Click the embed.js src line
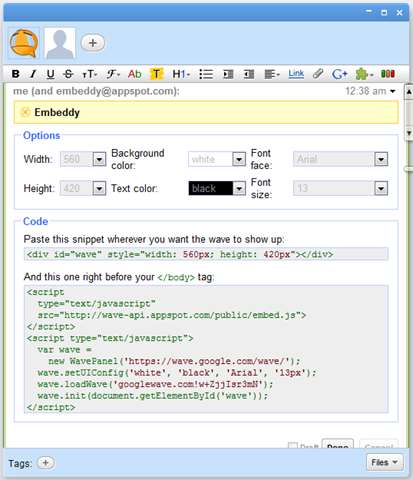This screenshot has width=413, height=480. tap(172, 315)
